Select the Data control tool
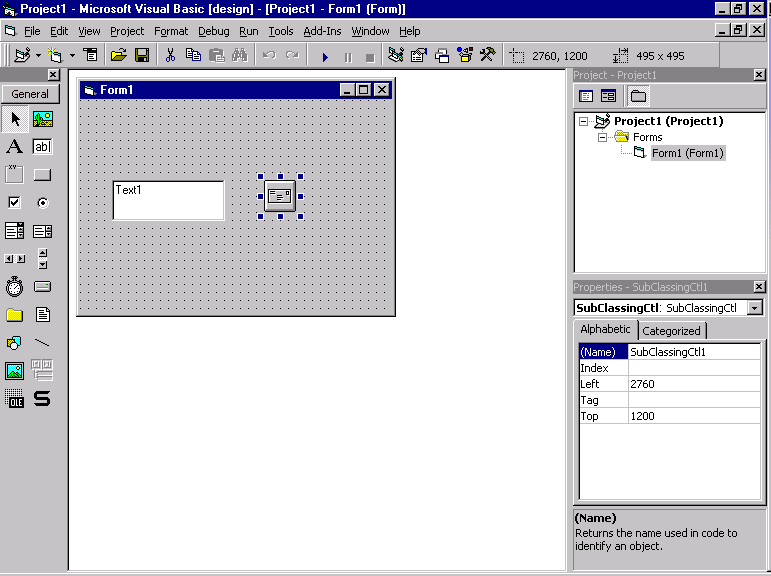Screen dimensions: 771x576 (x=43, y=371)
